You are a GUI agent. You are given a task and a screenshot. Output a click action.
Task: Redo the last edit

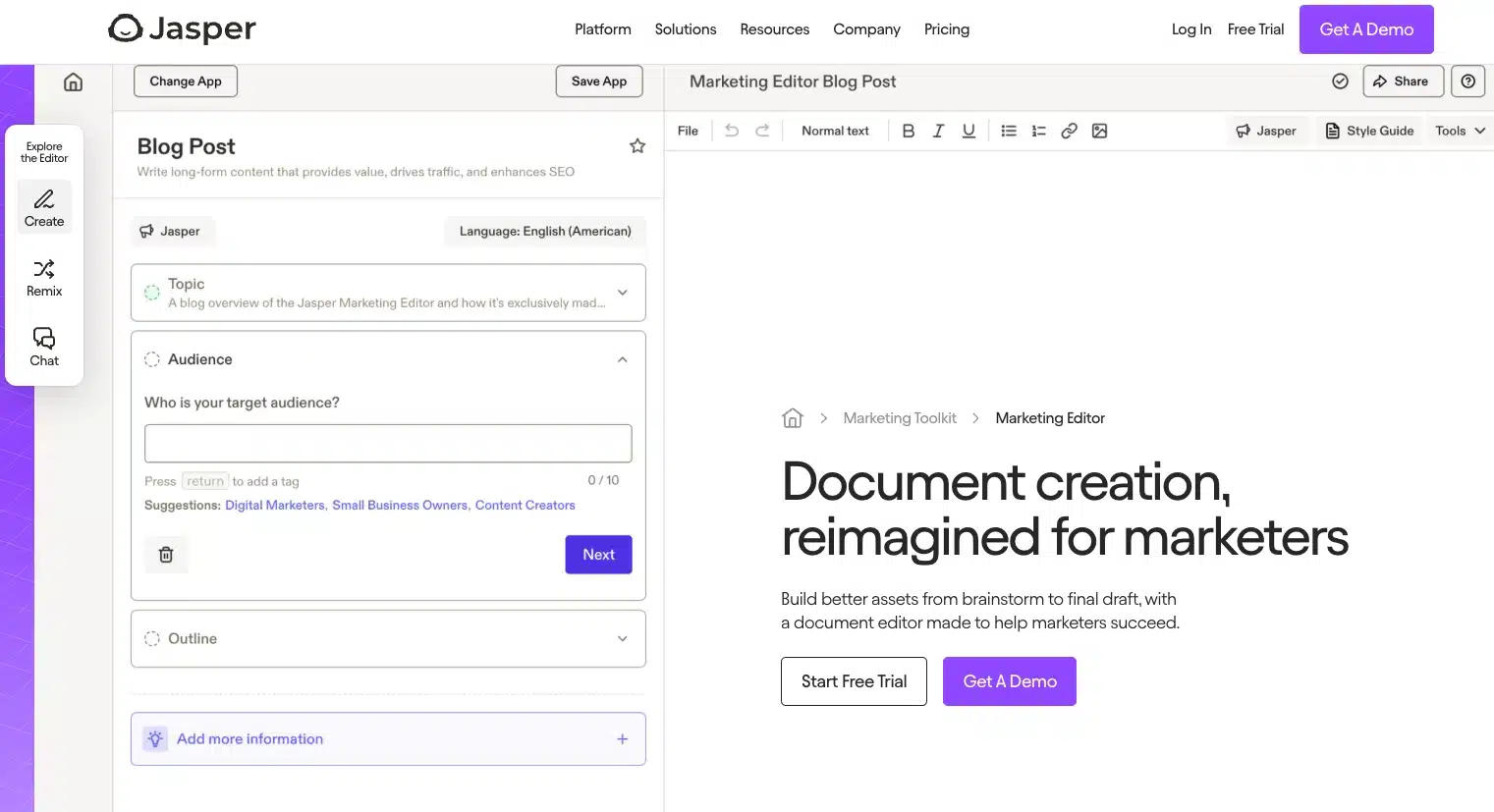coord(762,131)
